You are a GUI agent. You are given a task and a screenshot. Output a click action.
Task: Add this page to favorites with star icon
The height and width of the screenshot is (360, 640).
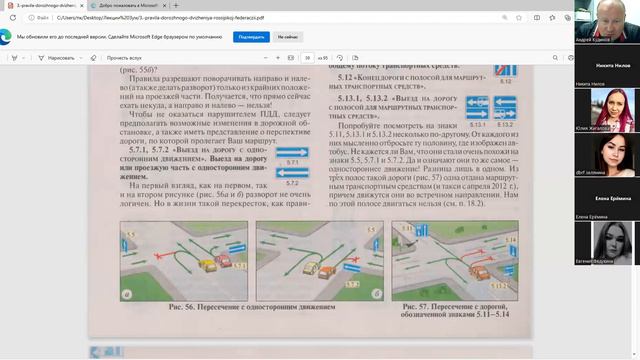click(519, 18)
